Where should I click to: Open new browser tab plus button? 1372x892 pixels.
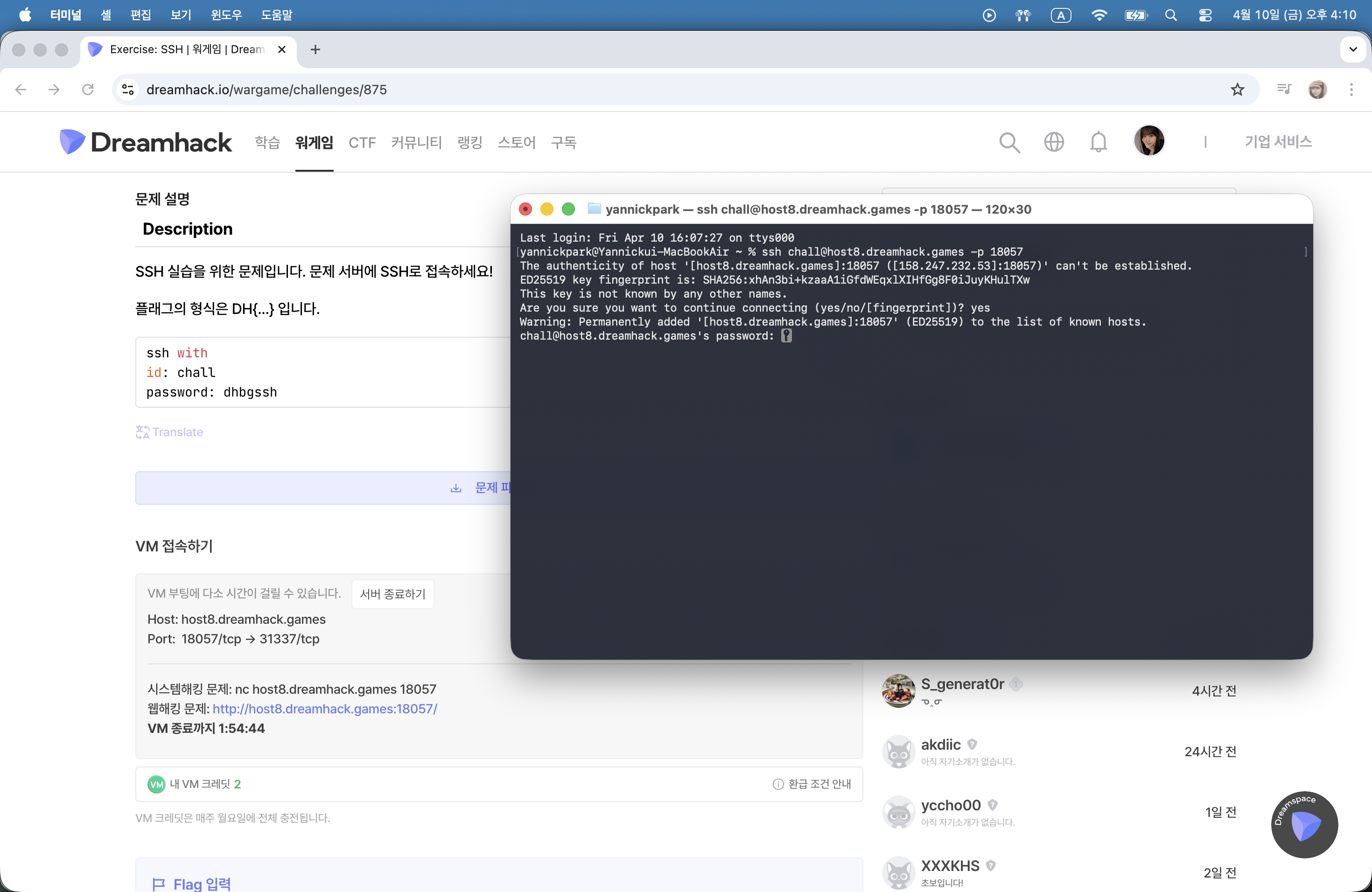coord(315,49)
